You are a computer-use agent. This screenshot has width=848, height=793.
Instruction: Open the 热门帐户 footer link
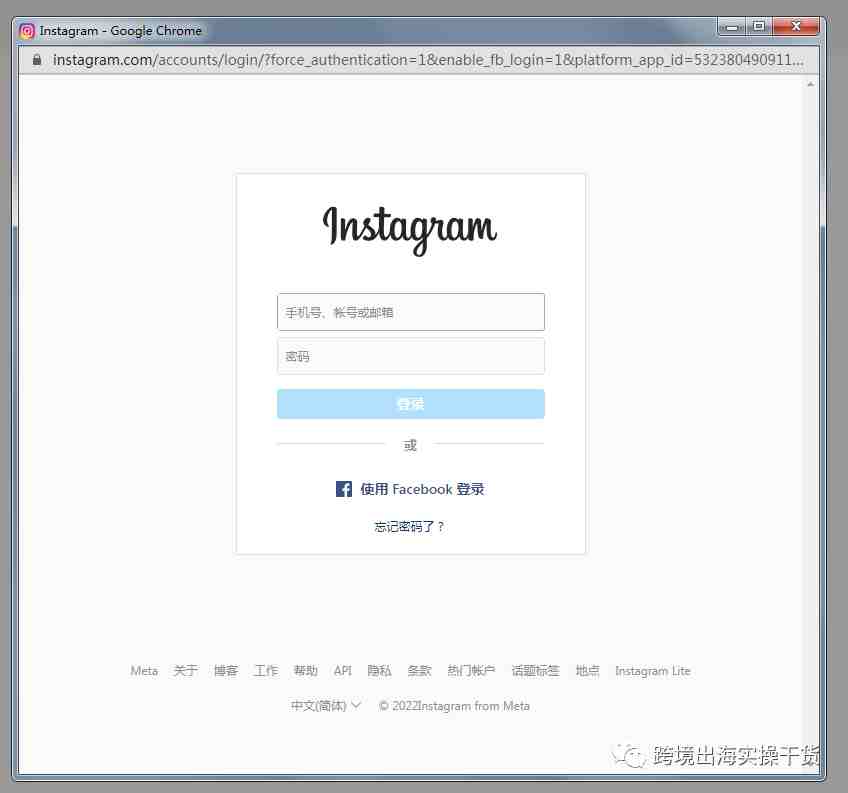(471, 671)
